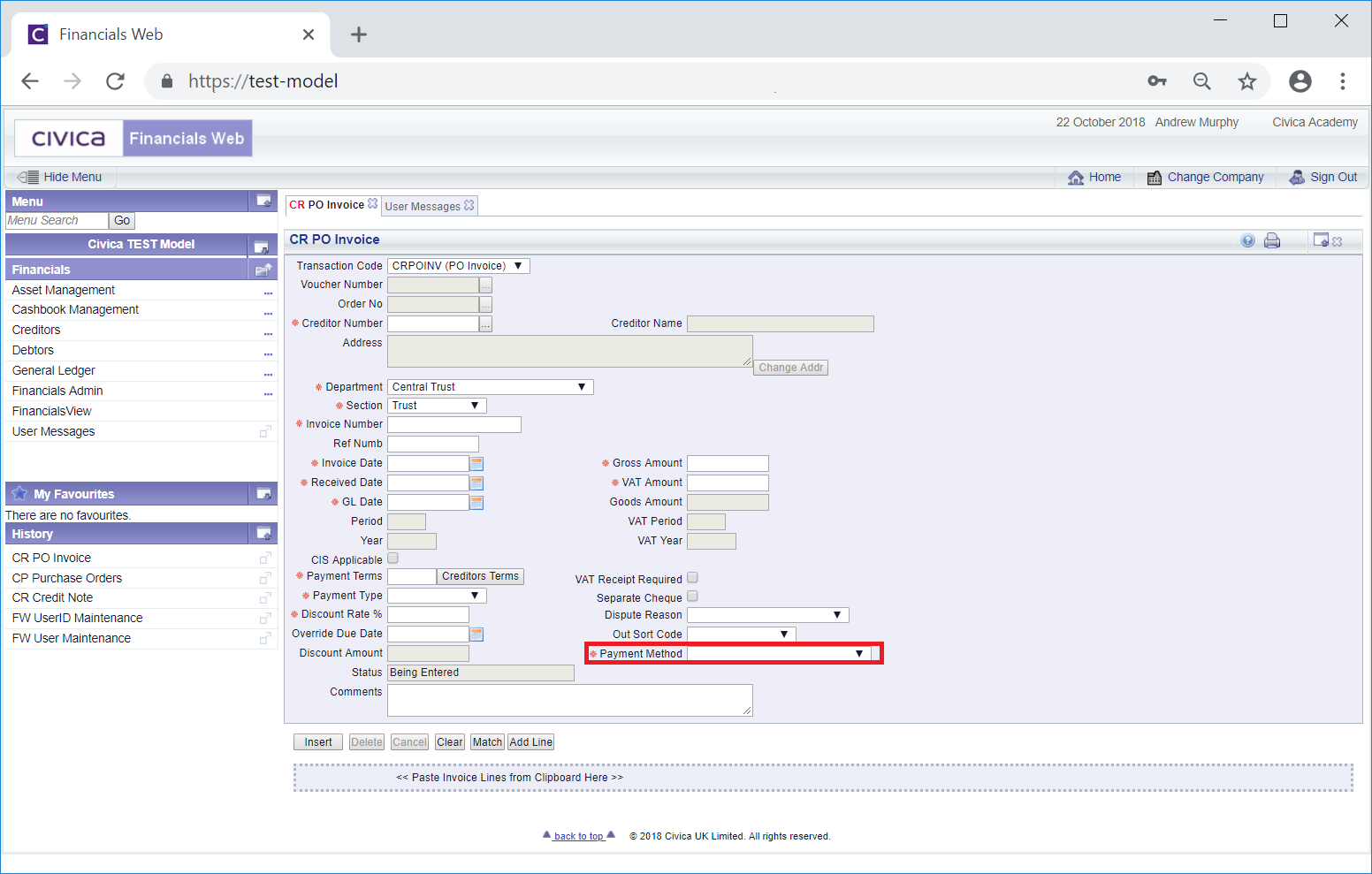Viewport: 1372px width, 874px height.
Task: Open the Out Sort Code dropdown
Action: (x=742, y=635)
